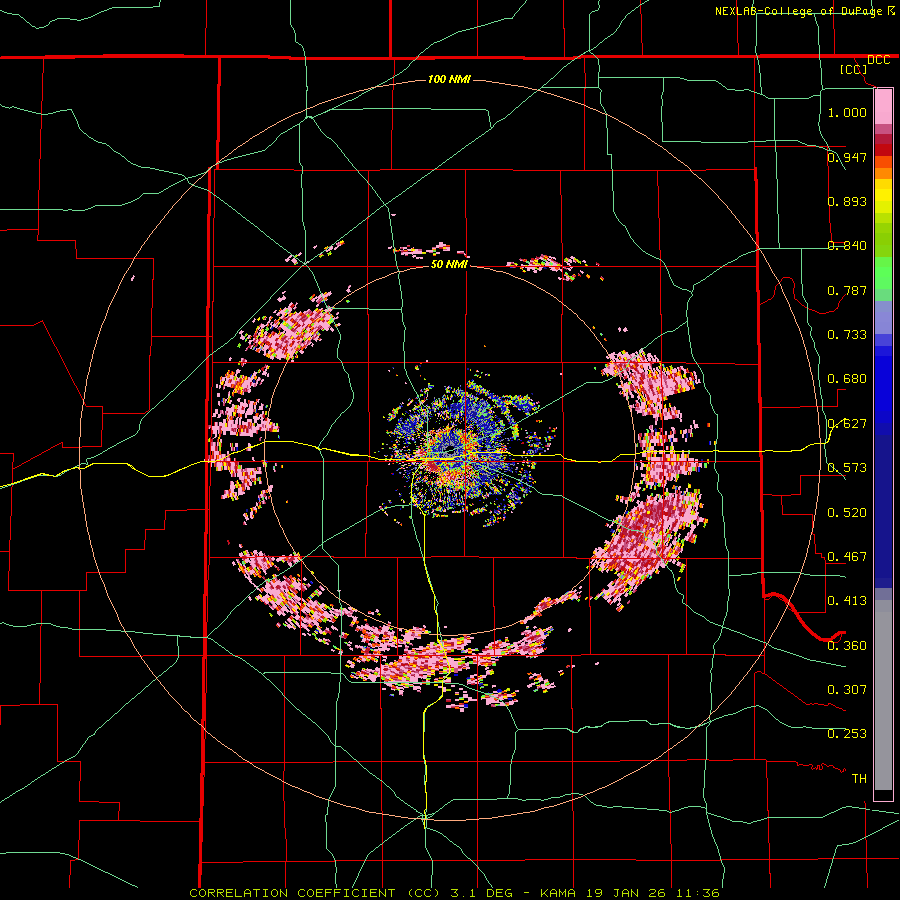Image resolution: width=900 pixels, height=900 pixels.
Task: Click the "TH" threshold label in legend
Action: 859,778
